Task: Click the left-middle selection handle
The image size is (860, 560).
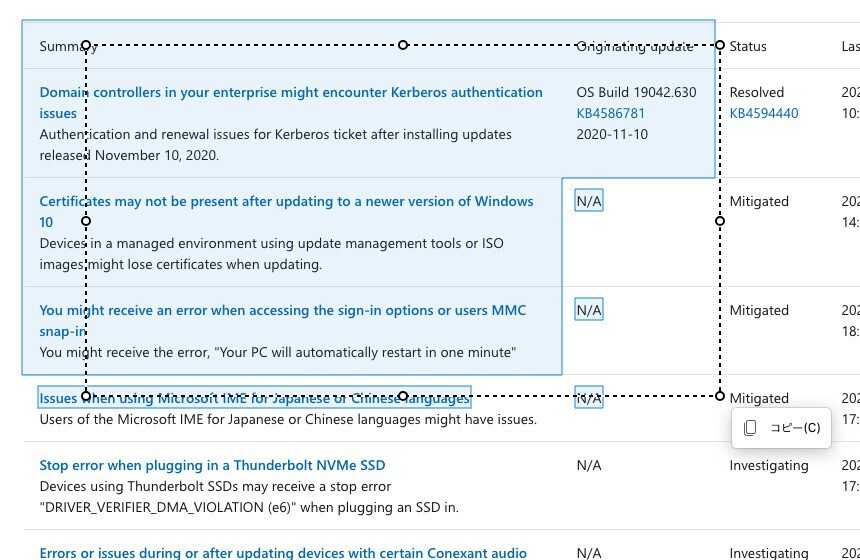Action: (x=86, y=221)
